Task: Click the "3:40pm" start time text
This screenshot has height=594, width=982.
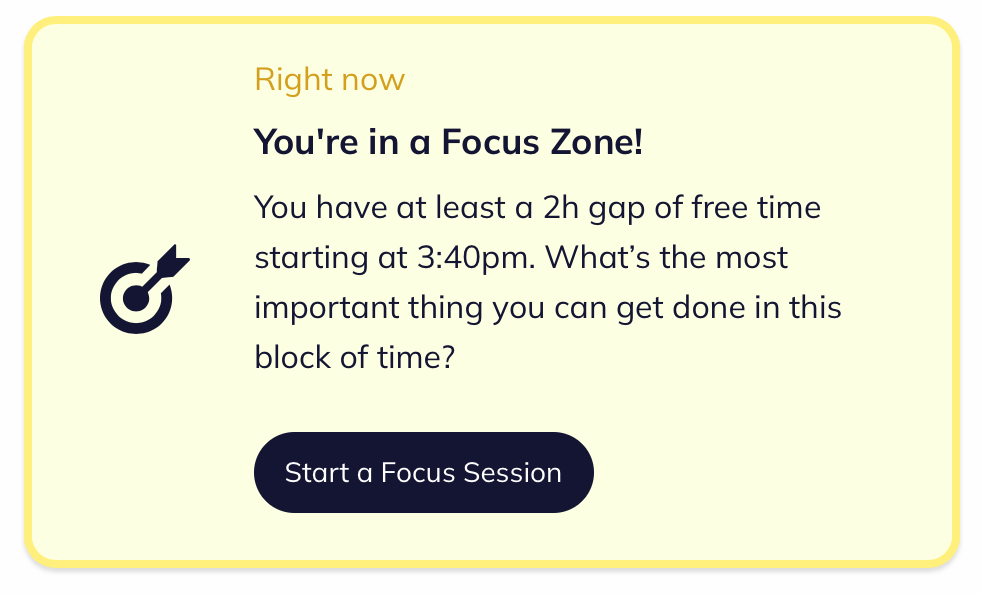Action: 475,258
